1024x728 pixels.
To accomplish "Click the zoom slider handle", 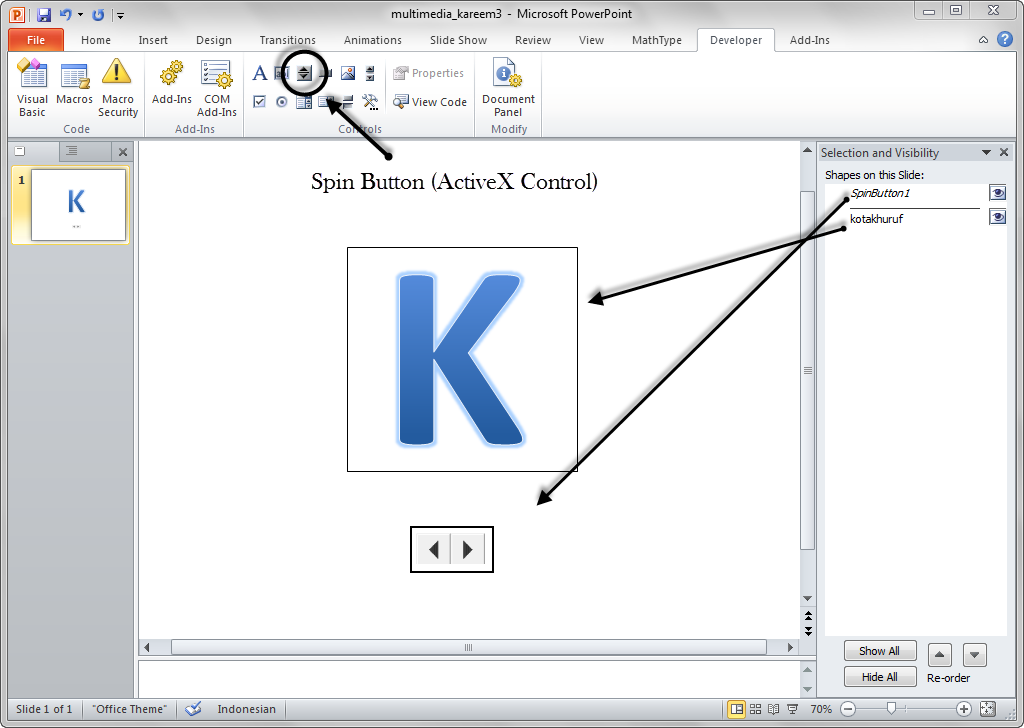I will pos(890,709).
